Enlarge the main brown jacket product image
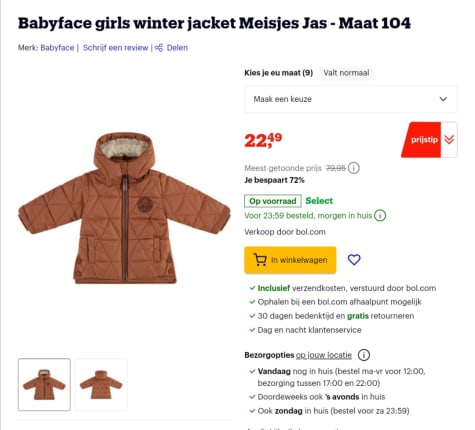 click(124, 208)
